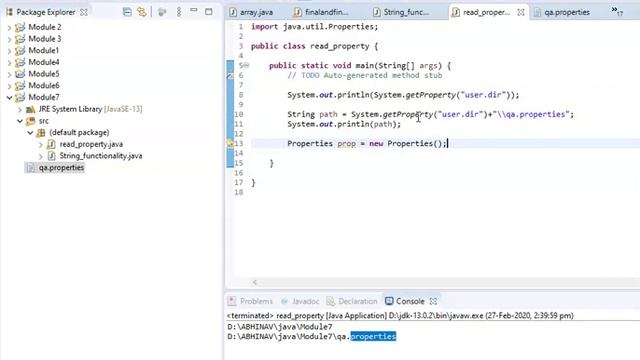Click class name read_property on line 3
This screenshot has width=640, height=360.
[340, 46]
